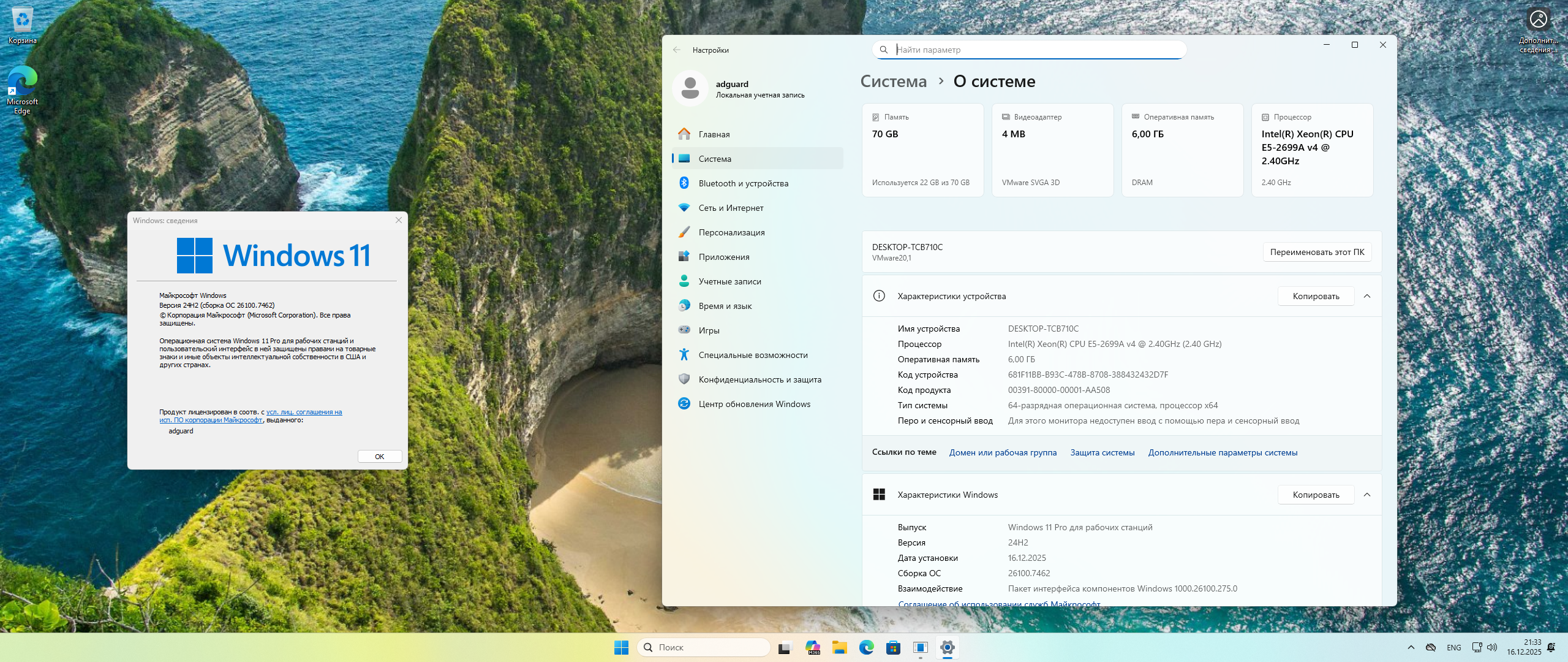Click the Система breadcrumb in the page title

point(893,82)
